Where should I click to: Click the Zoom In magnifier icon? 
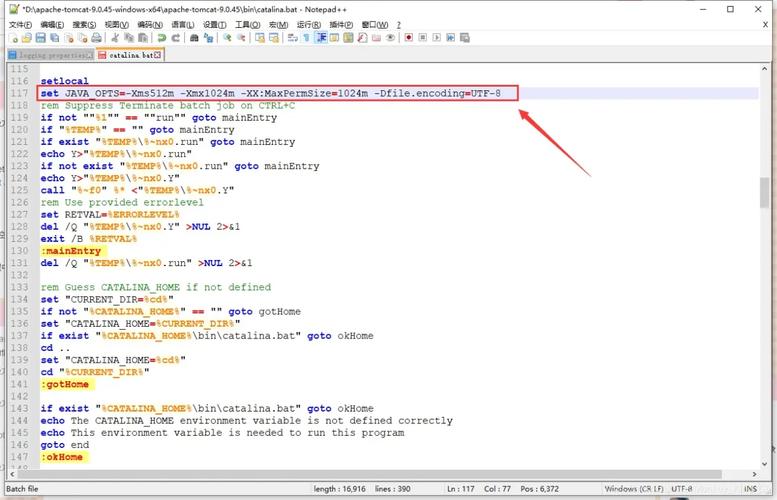(x=227, y=38)
